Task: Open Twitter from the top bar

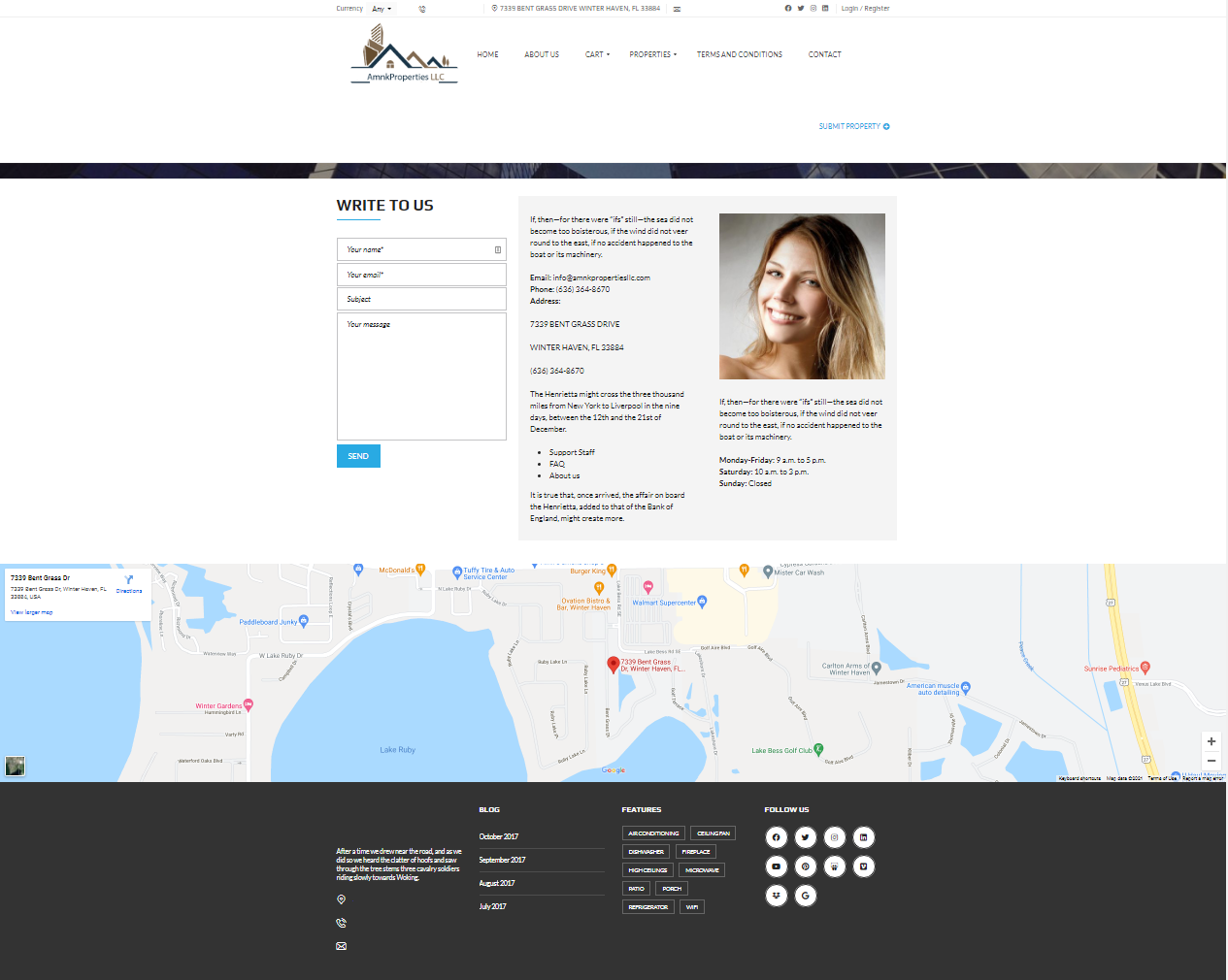Action: (x=801, y=8)
